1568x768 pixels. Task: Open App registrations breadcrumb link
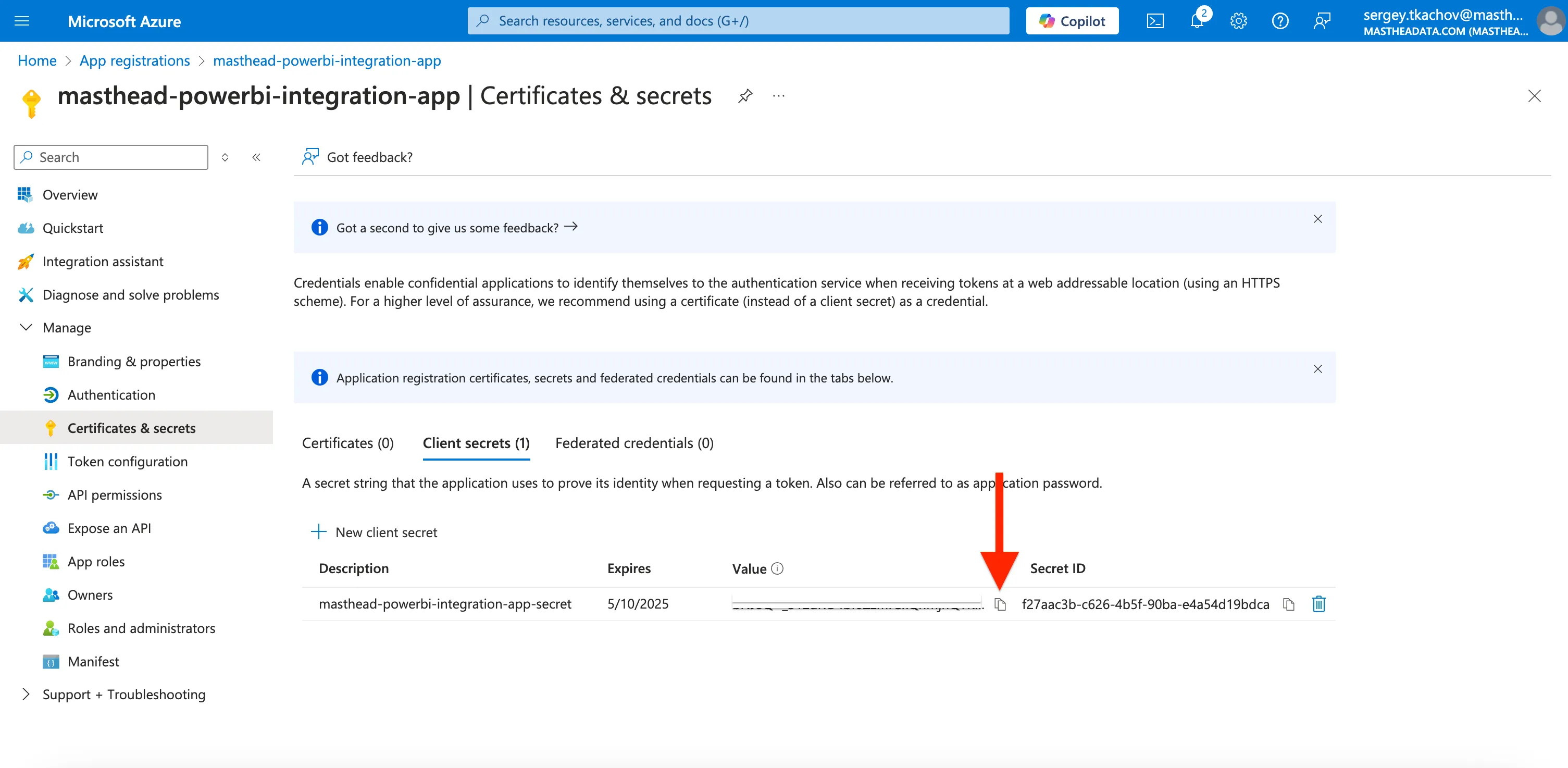point(134,61)
